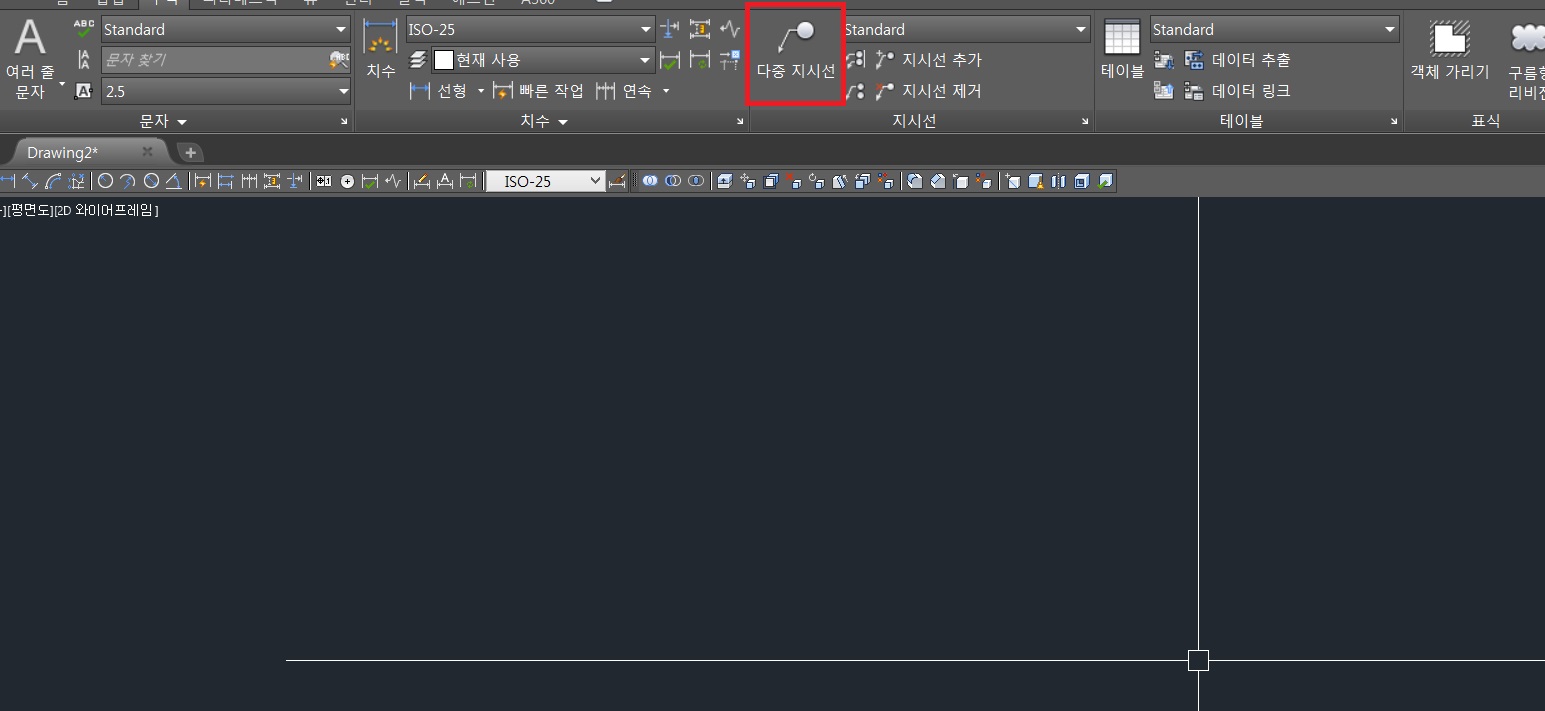1545x711 pixels.
Task: Click the 치수 dimension tool button
Action: [x=380, y=50]
